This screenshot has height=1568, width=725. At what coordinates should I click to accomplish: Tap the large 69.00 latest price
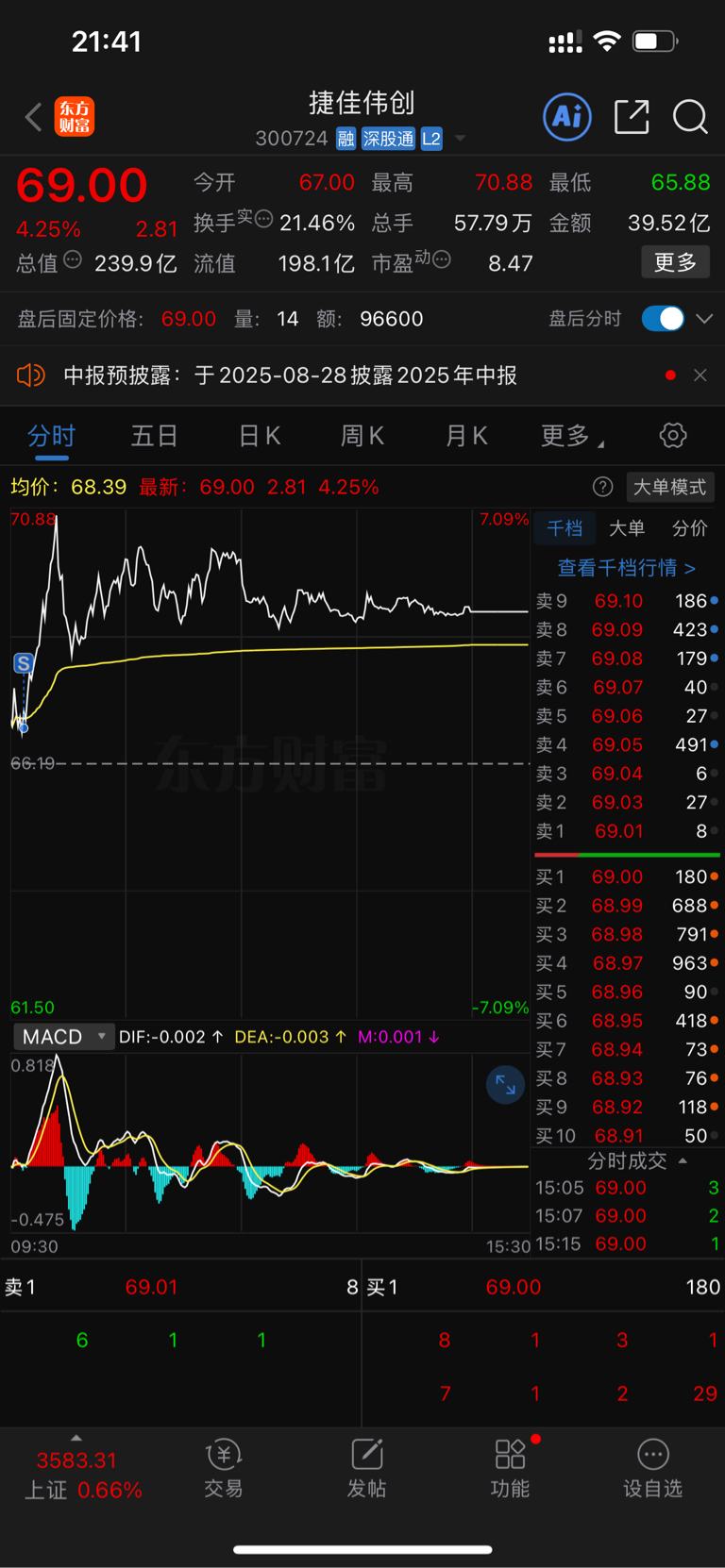pyautogui.click(x=82, y=185)
